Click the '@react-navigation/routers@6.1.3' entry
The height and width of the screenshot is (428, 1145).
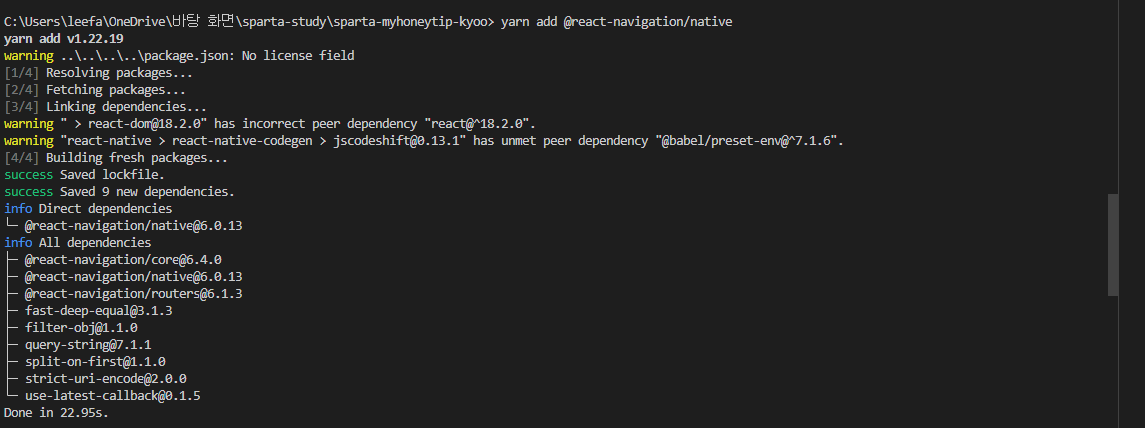click(x=134, y=294)
